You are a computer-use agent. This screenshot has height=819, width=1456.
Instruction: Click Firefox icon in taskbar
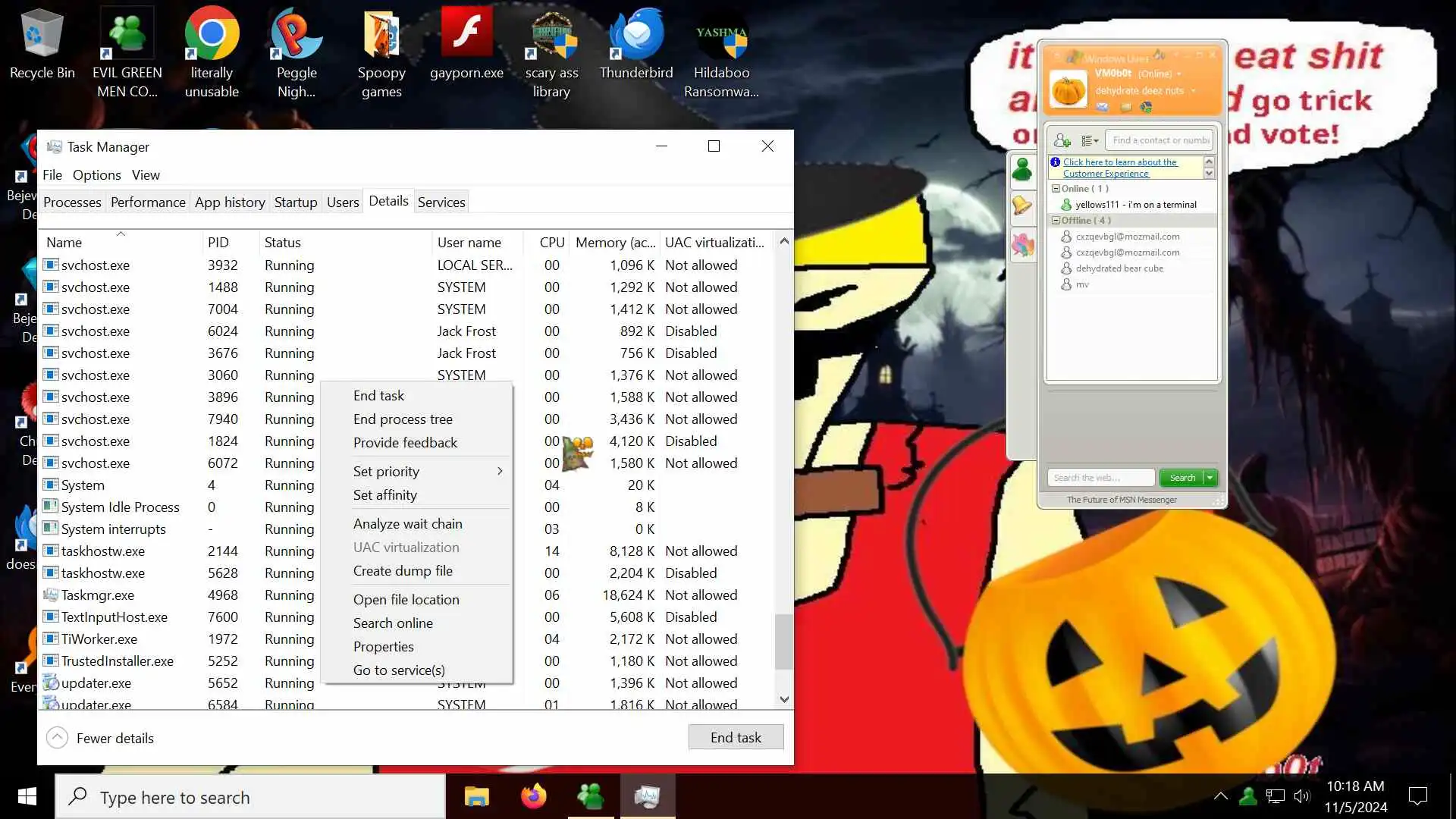point(533,796)
